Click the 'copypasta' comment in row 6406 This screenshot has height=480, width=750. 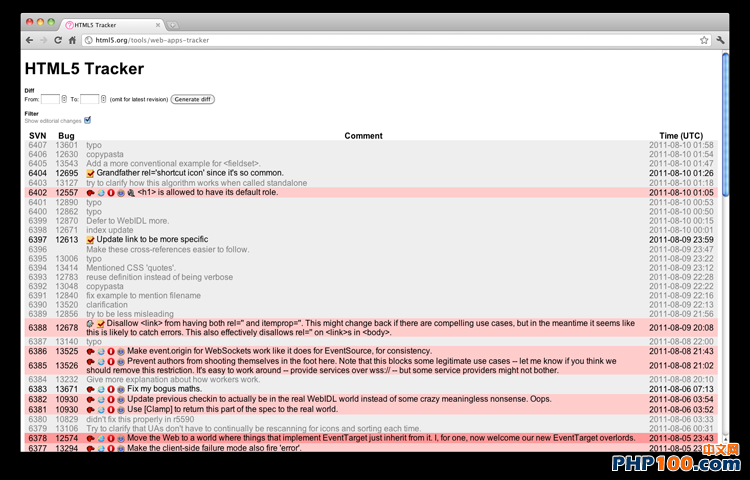tap(105, 154)
